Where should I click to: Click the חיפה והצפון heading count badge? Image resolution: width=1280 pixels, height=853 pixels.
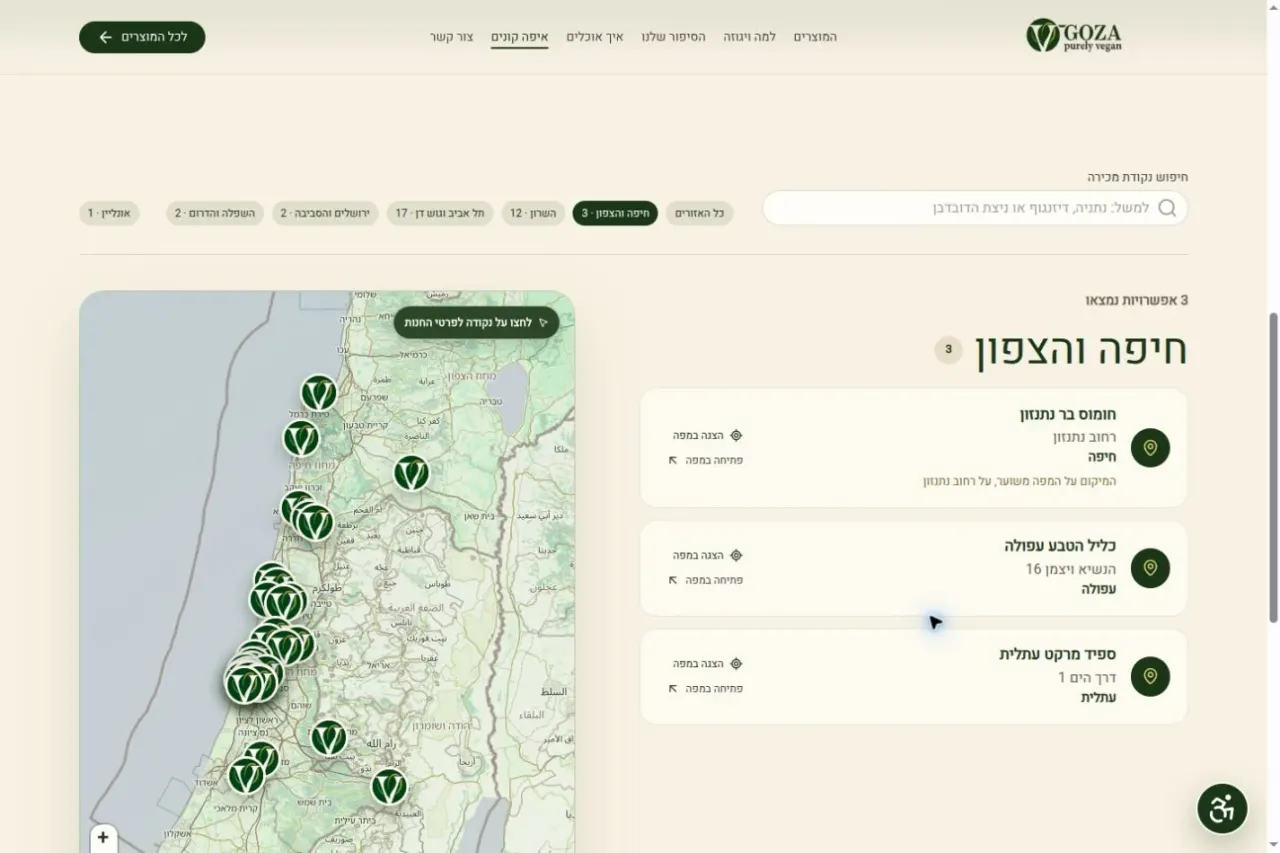point(948,350)
